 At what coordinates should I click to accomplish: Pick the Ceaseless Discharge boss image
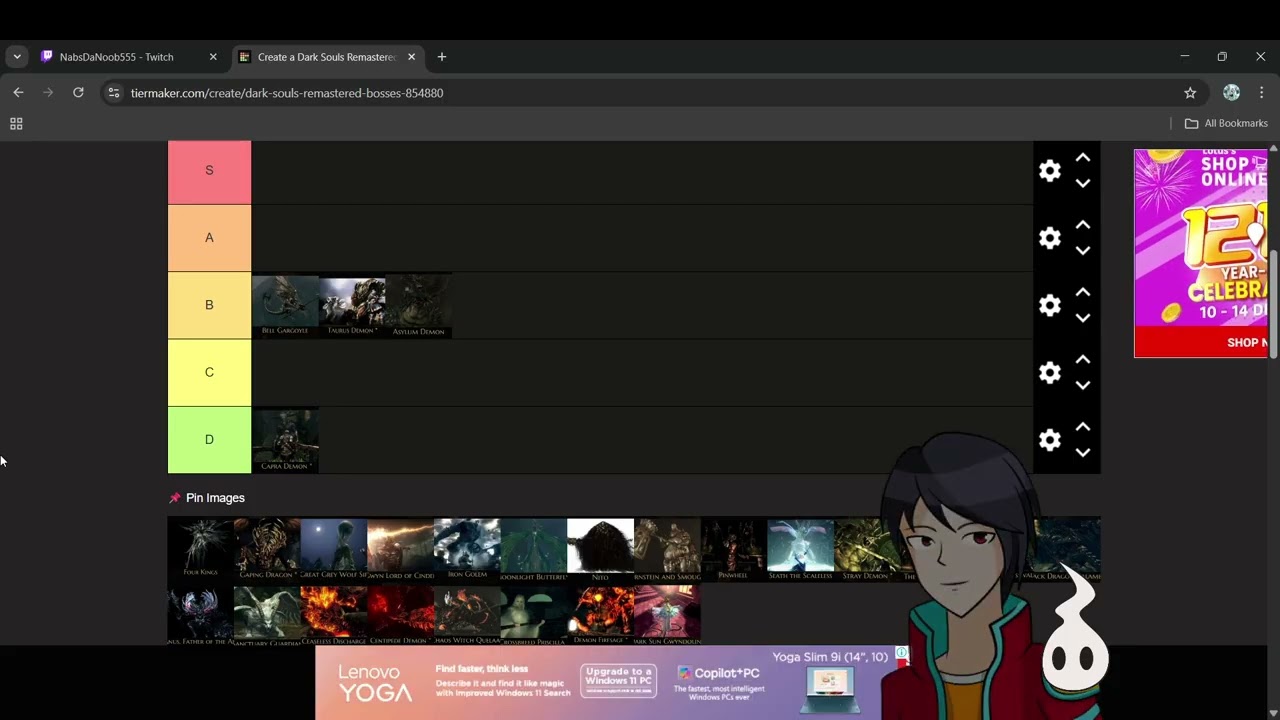pyautogui.click(x=334, y=614)
